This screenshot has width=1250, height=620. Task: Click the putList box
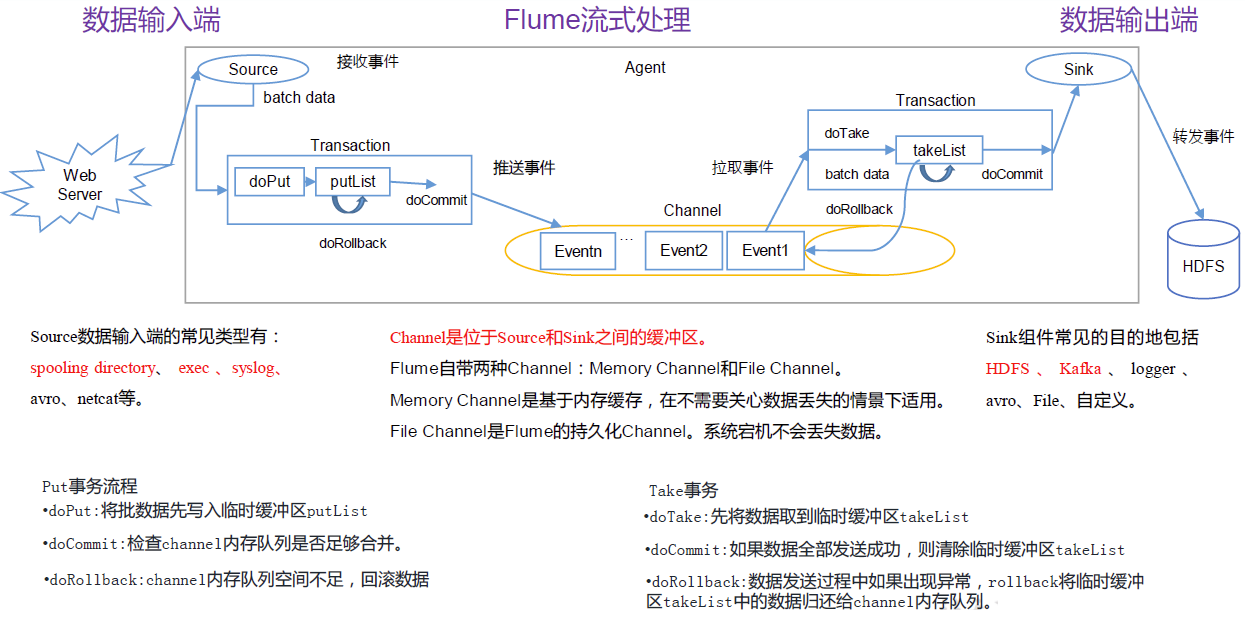[353, 182]
